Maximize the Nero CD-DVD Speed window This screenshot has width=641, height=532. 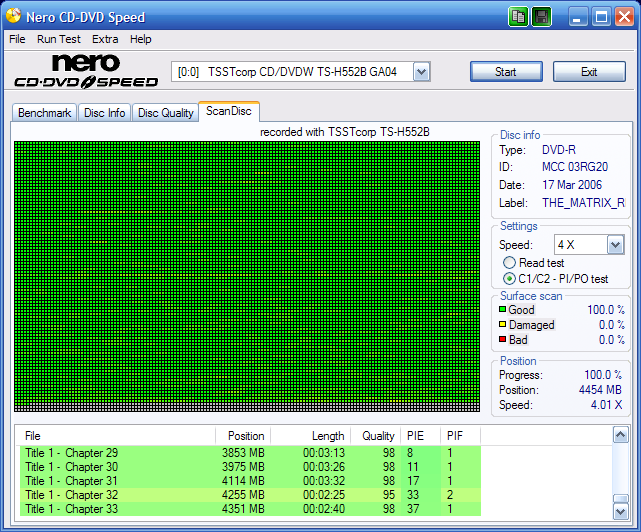pos(601,17)
